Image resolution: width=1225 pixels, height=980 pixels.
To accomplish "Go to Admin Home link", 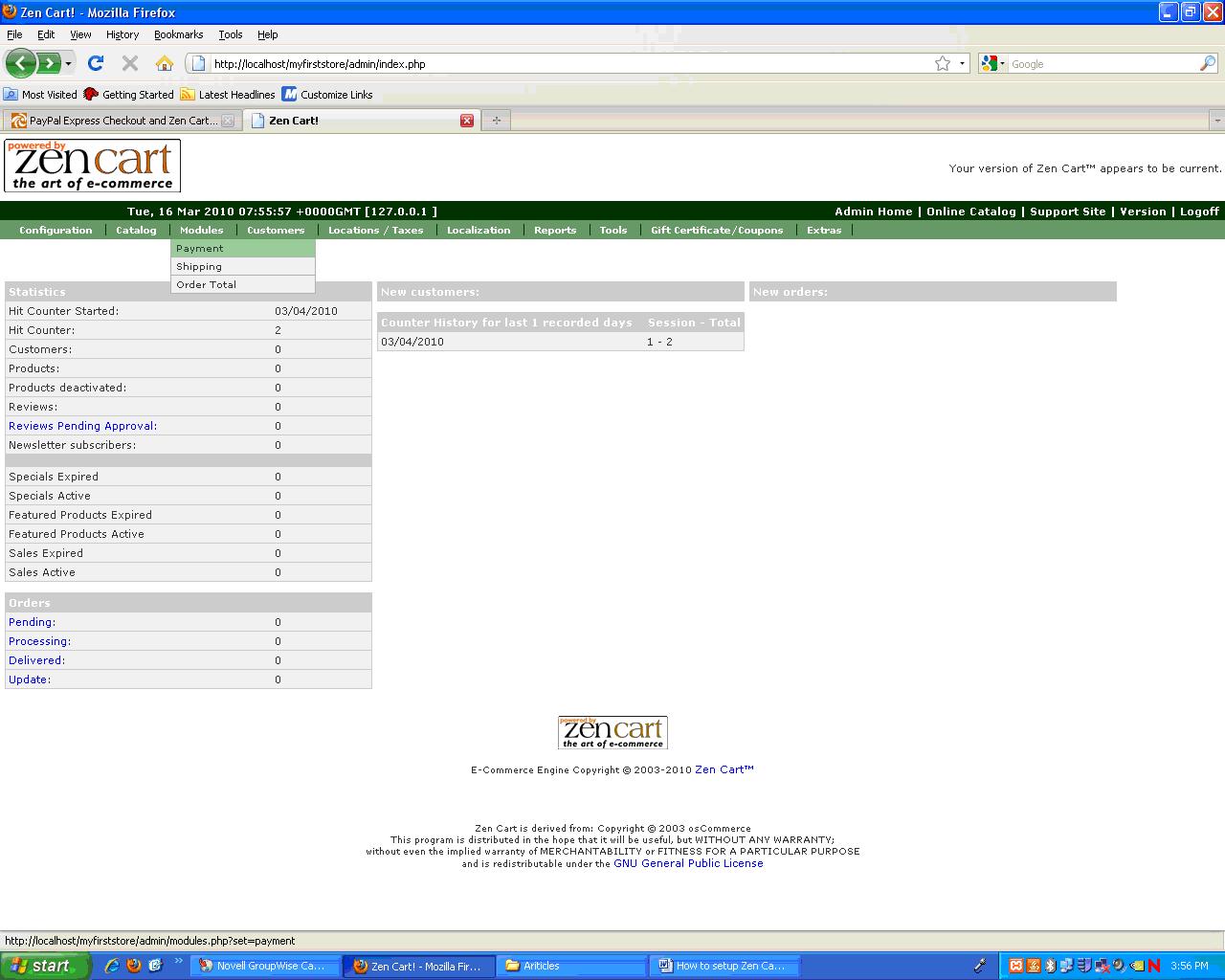I will point(874,212).
